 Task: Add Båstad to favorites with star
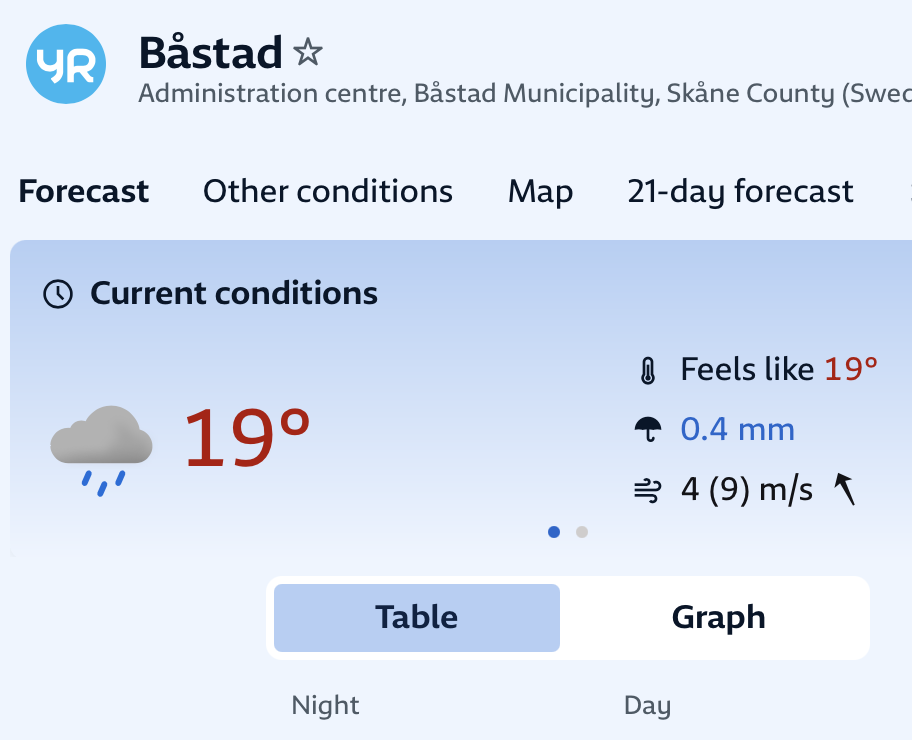(308, 52)
